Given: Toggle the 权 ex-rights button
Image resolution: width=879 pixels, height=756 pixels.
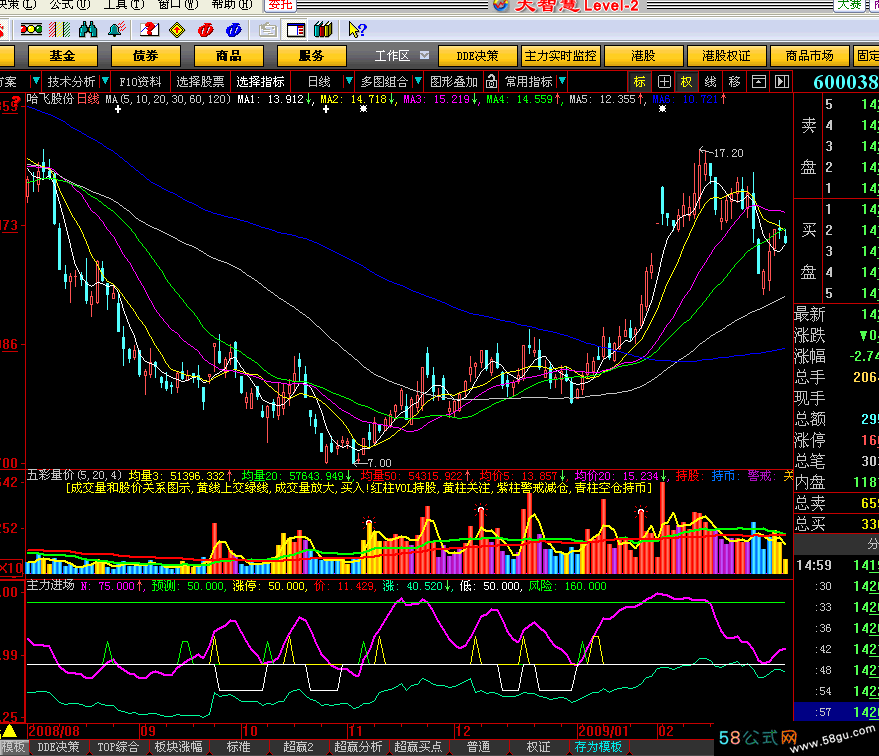Looking at the screenshot, I should 687,82.
